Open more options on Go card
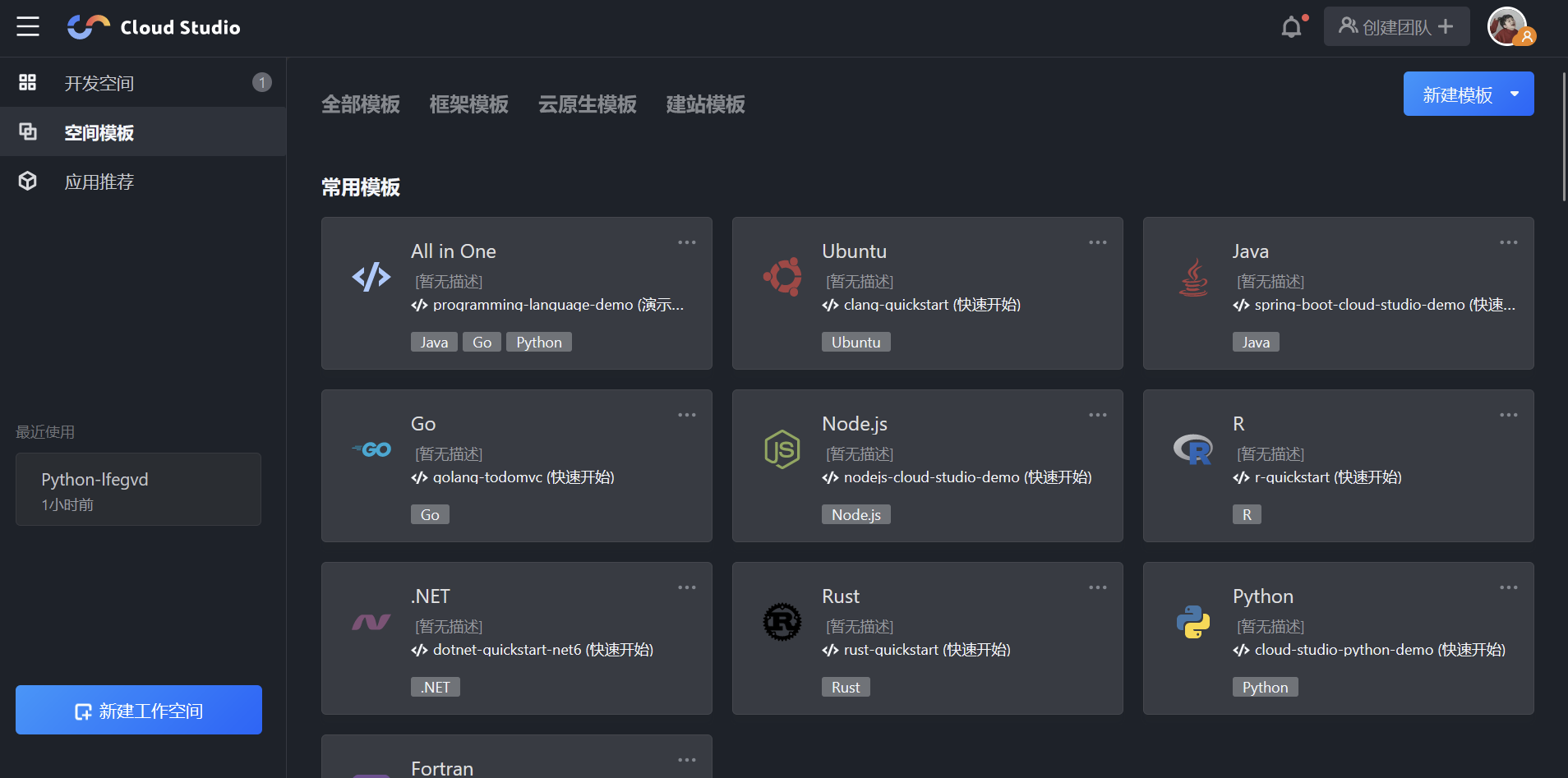This screenshot has height=778, width=1568. coord(687,415)
